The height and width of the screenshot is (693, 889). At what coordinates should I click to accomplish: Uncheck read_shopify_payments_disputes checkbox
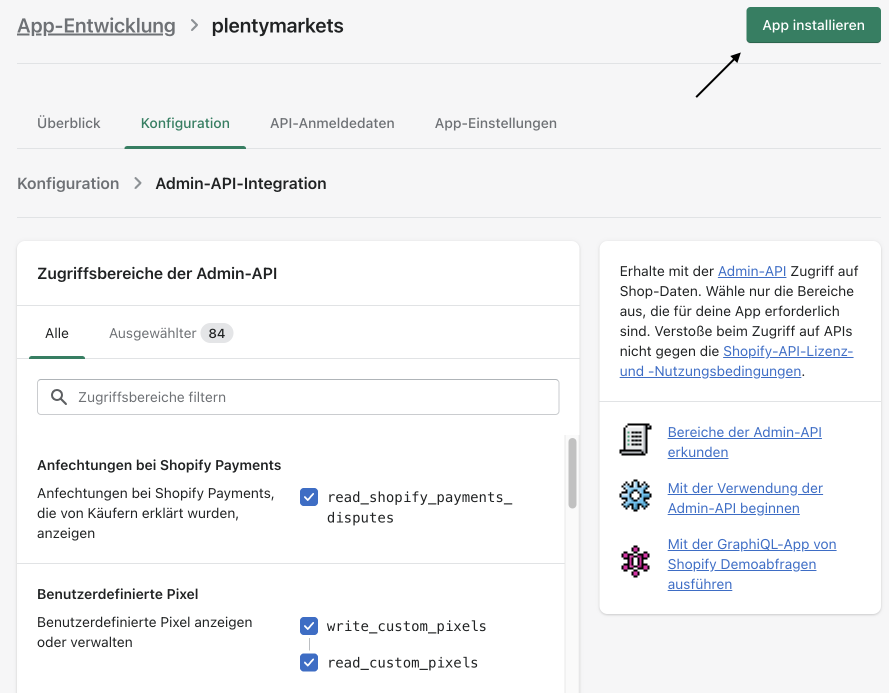[x=309, y=497]
